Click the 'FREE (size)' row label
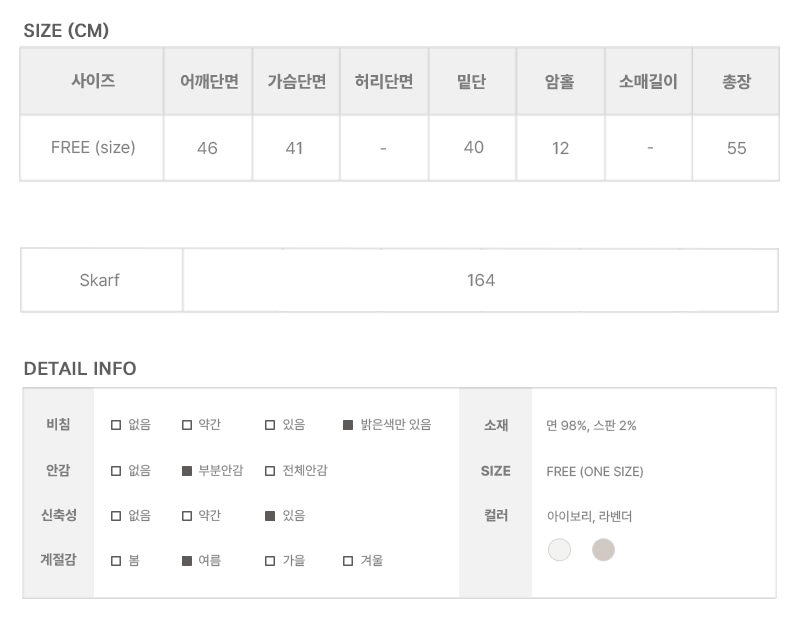Screen dimensions: 800x634 [x=93, y=147]
